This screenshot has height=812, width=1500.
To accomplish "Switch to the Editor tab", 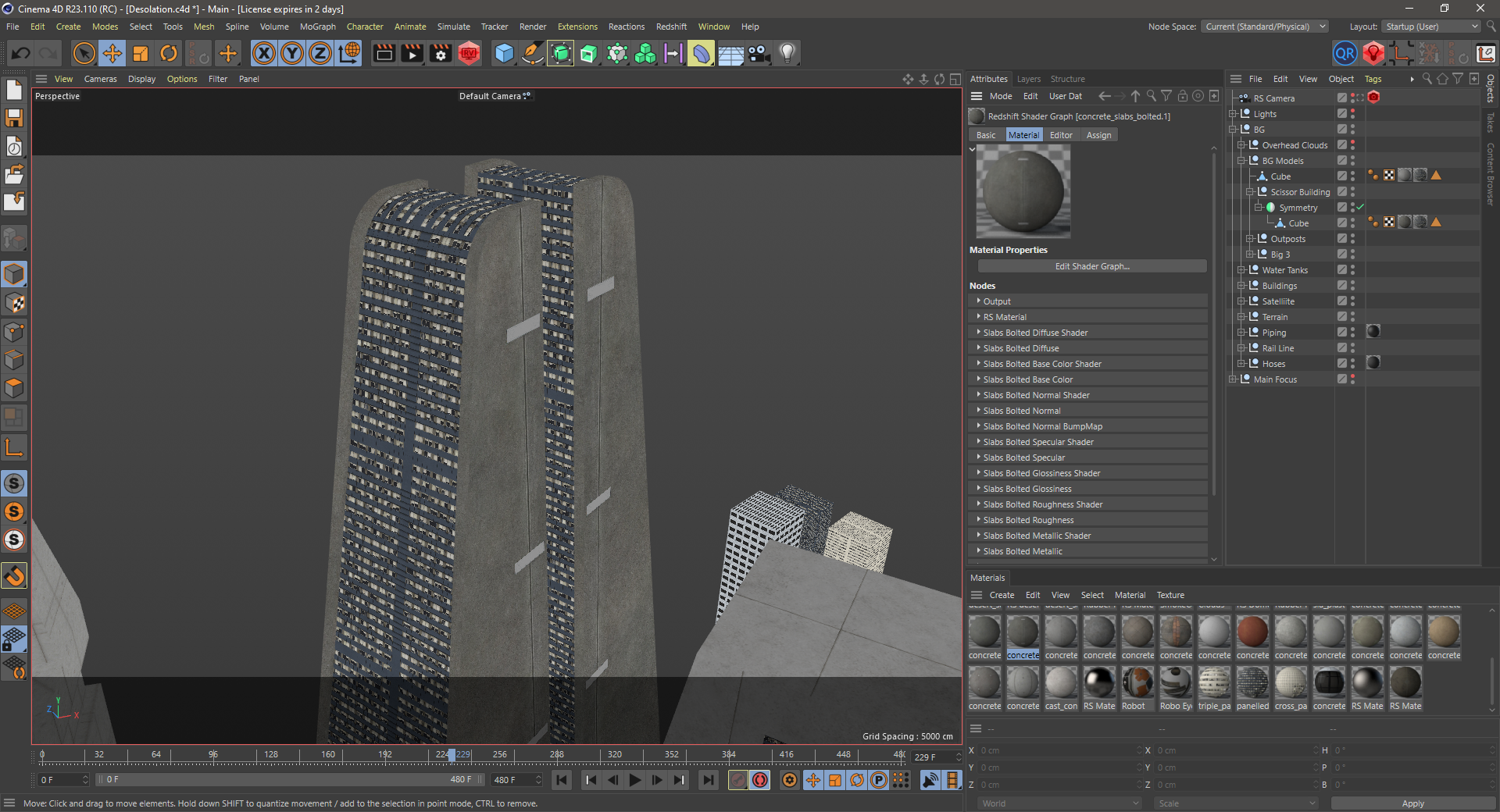I will tap(1060, 135).
